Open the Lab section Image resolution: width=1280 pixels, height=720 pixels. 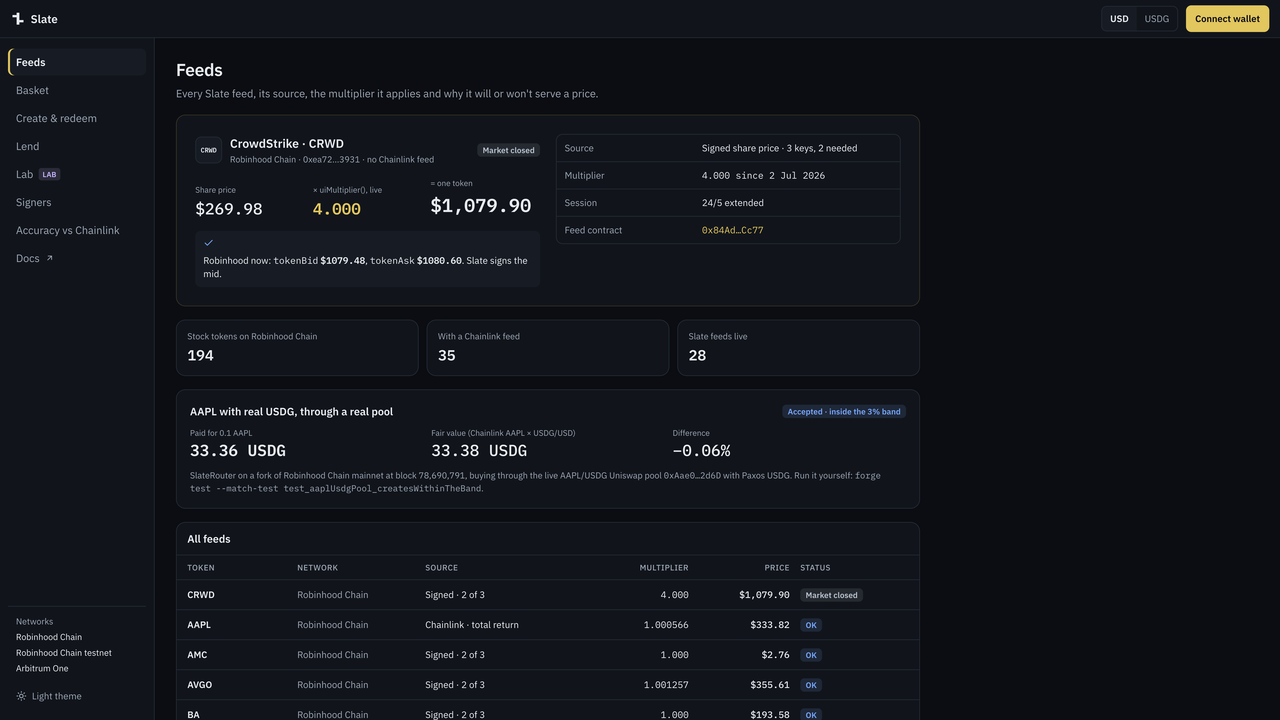pos(77,174)
